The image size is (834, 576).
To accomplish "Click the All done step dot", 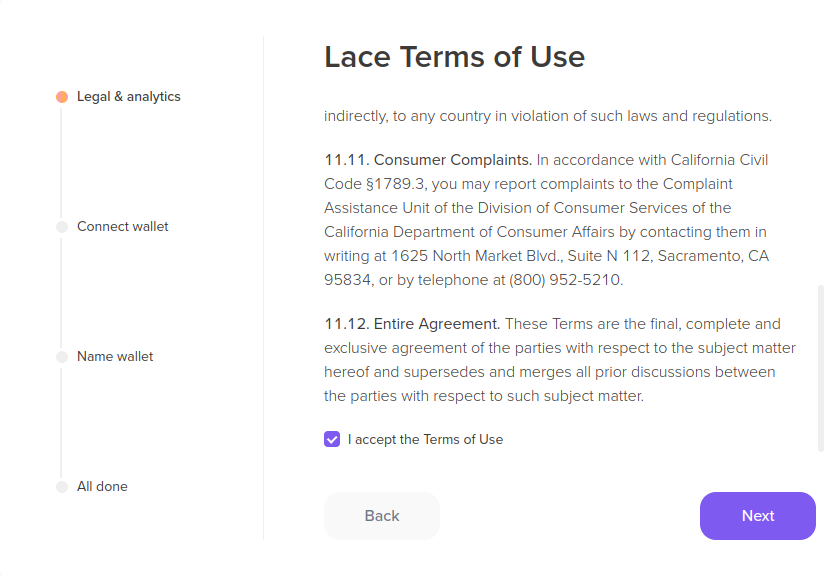I will (62, 487).
